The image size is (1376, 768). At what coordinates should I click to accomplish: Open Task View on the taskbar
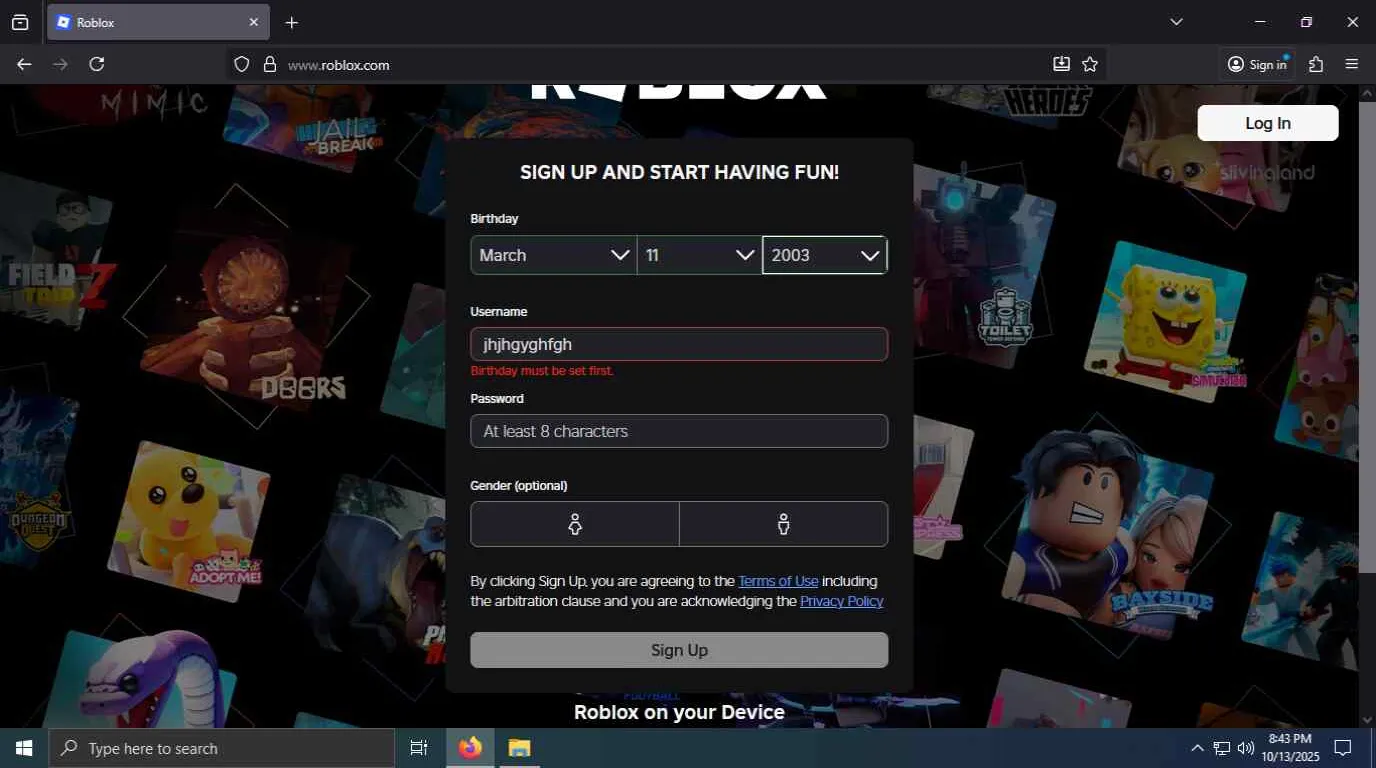pos(419,748)
